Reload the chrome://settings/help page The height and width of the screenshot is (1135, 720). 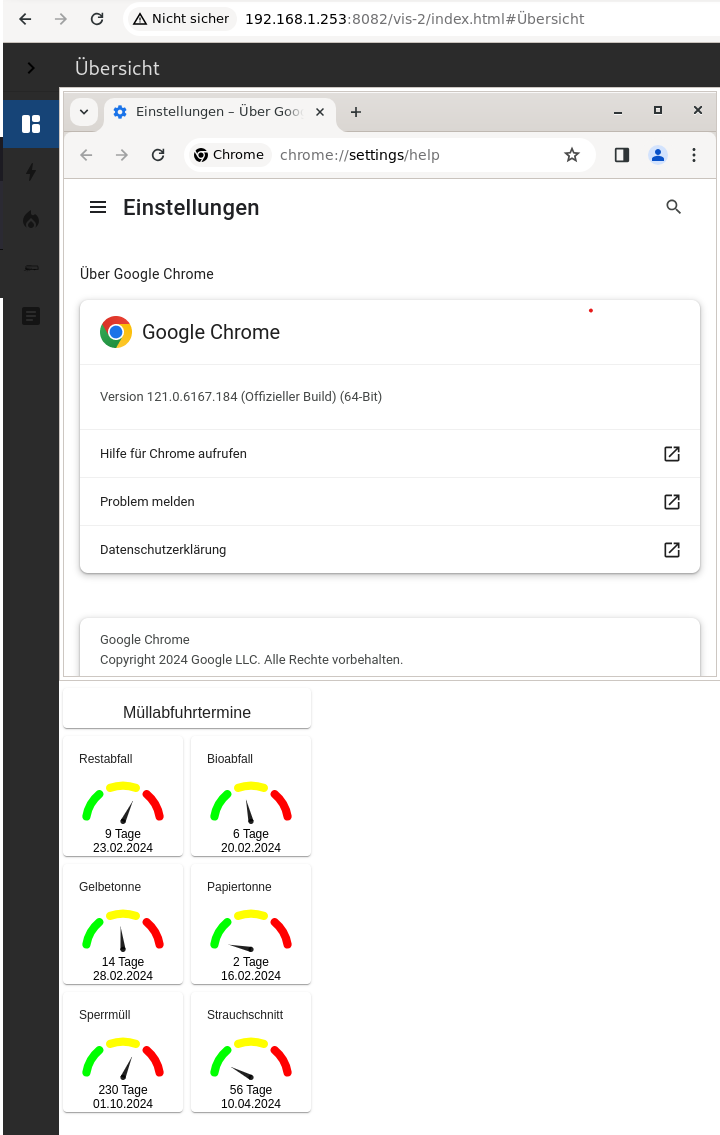pos(158,155)
